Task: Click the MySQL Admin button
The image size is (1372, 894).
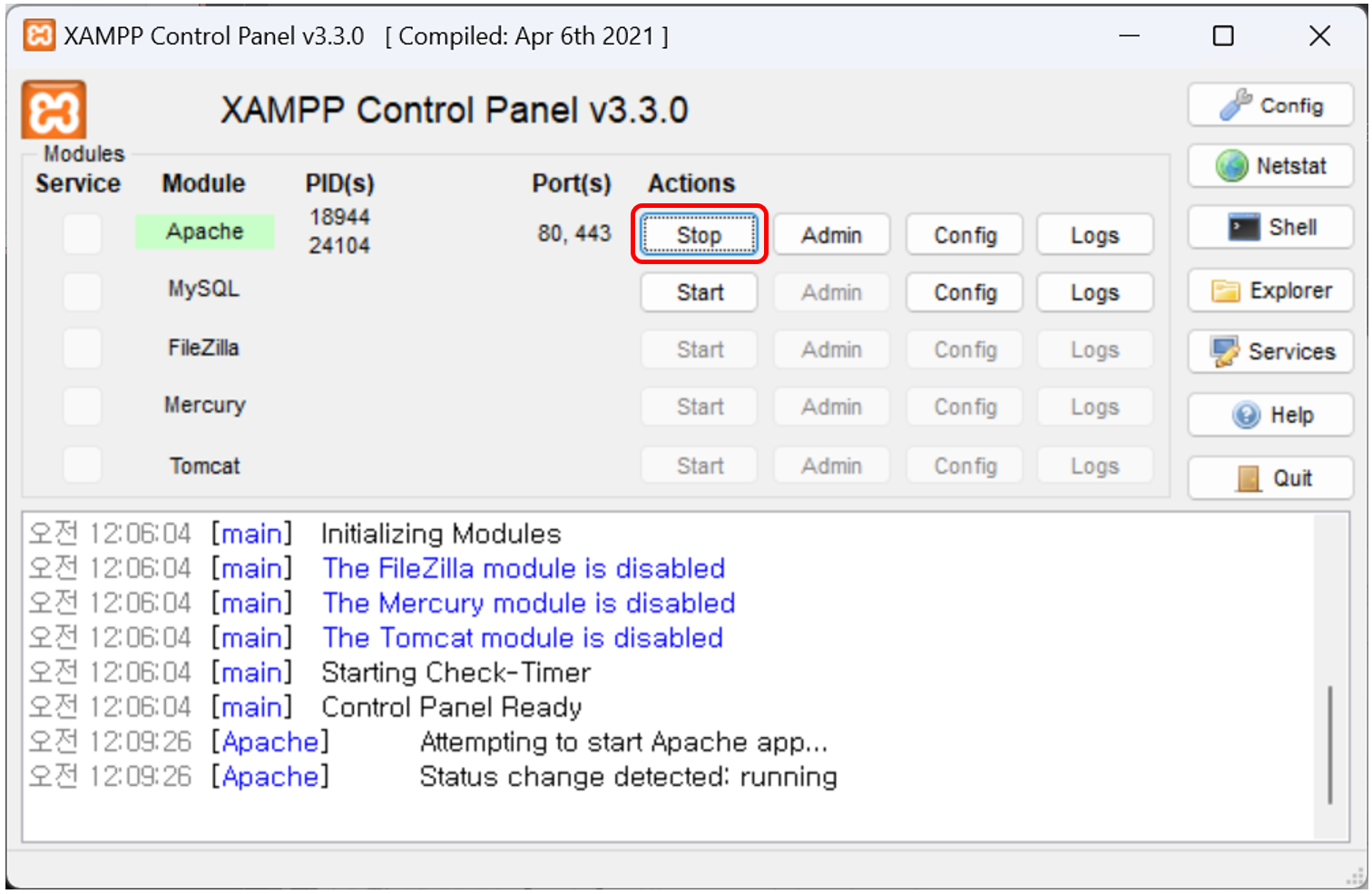Action: [x=831, y=292]
